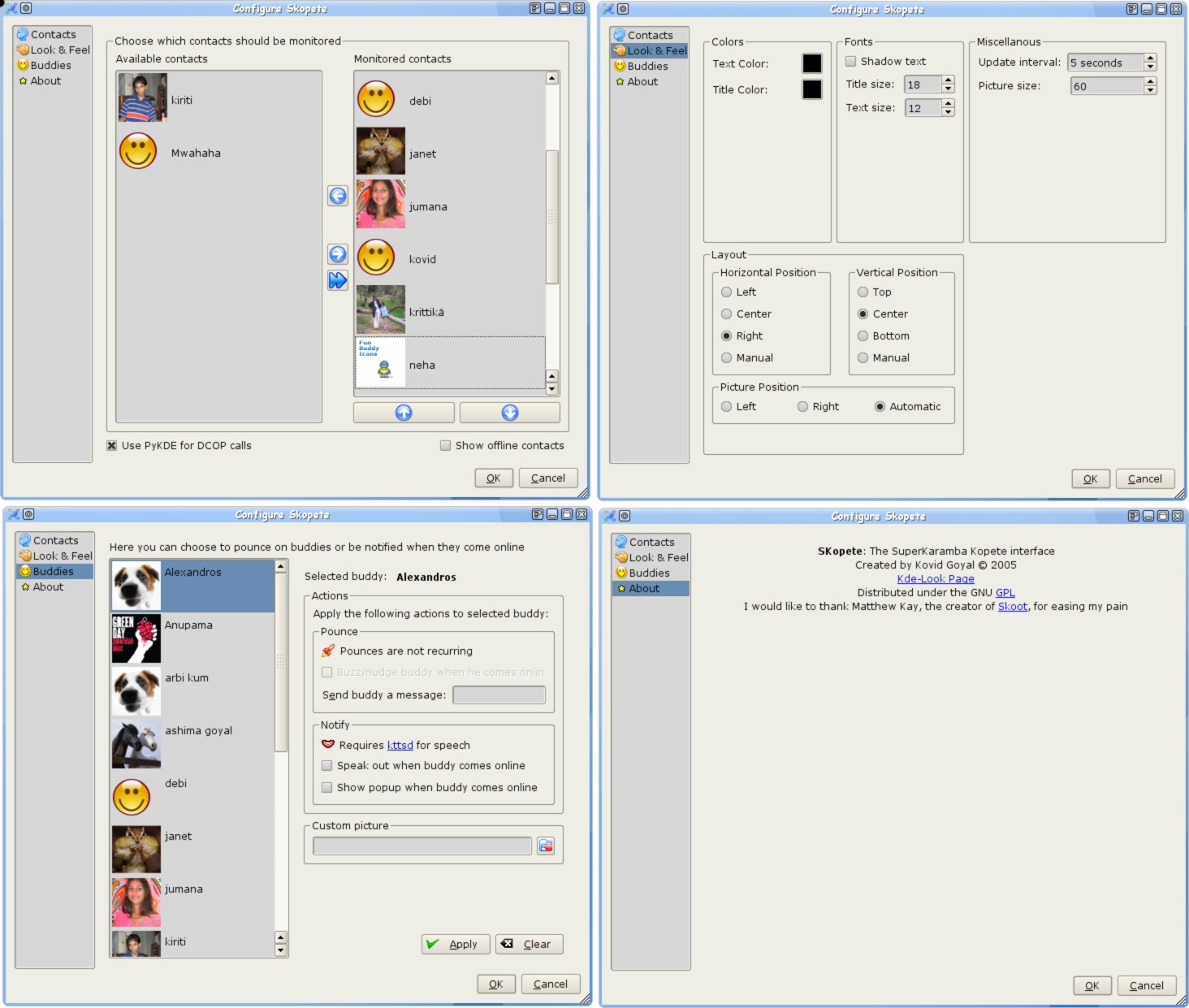The image size is (1189, 1008).
Task: Enable Speak out when buddy comes online
Action: pos(326,765)
